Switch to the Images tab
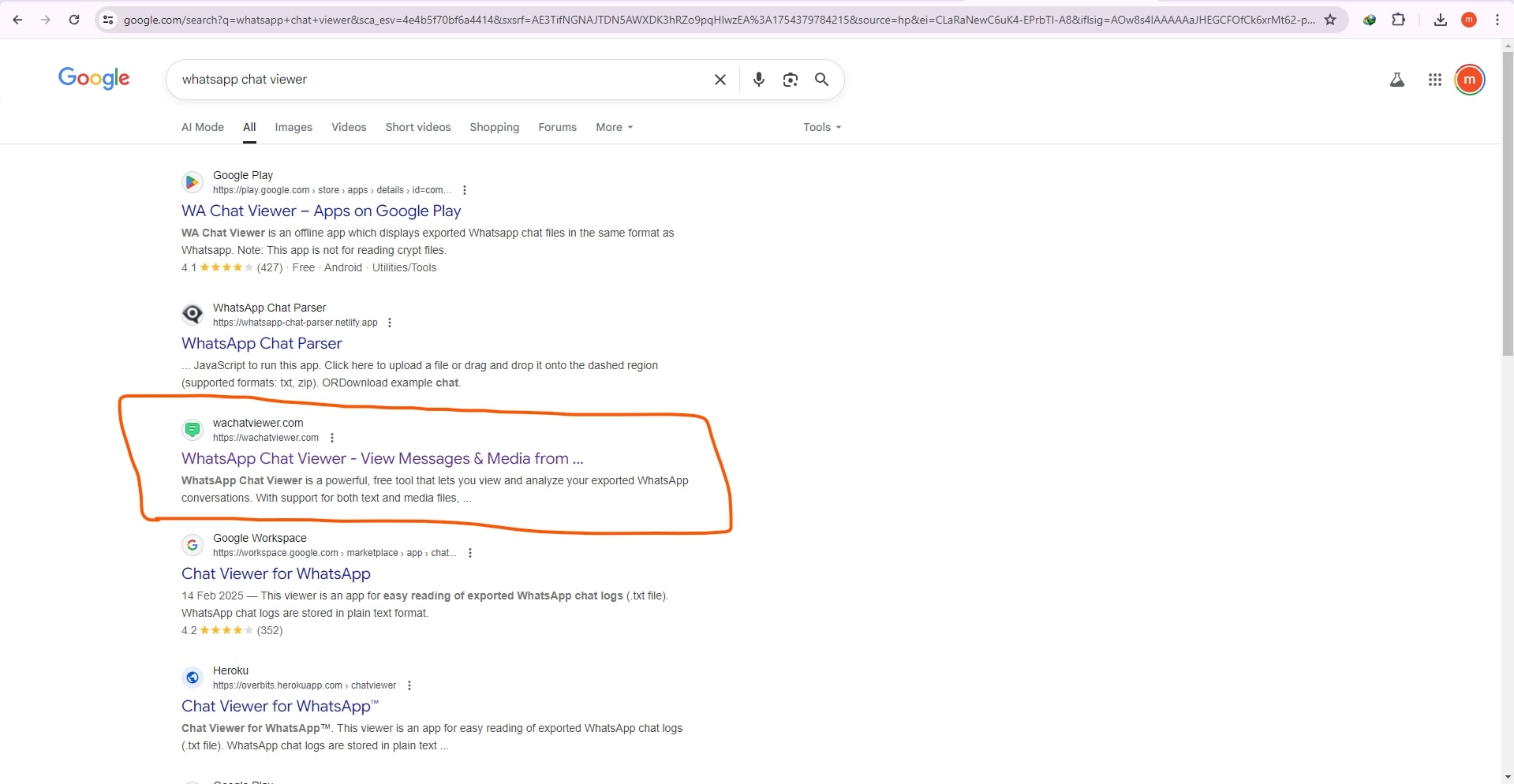Viewport: 1514px width, 784px height. [293, 127]
